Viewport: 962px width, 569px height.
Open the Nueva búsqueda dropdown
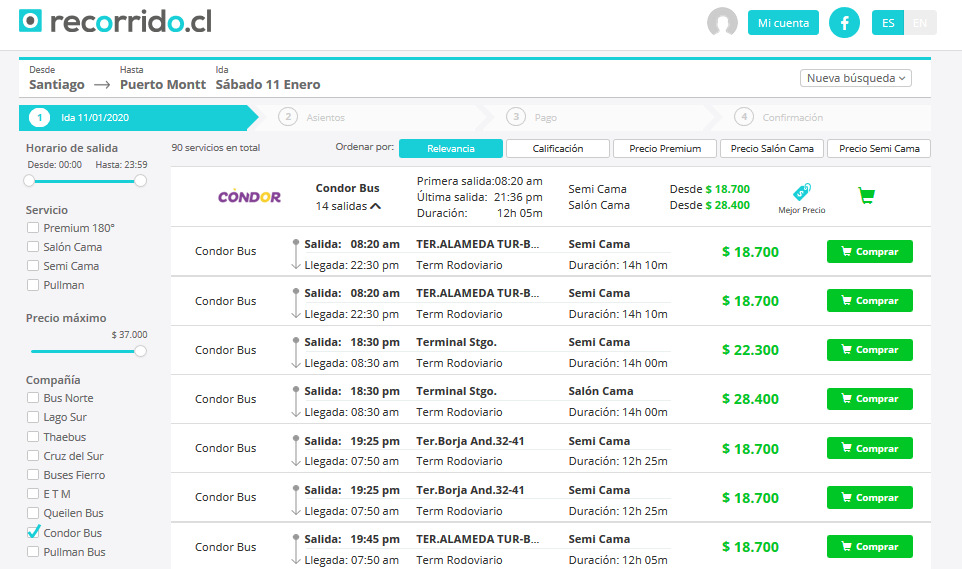[855, 79]
